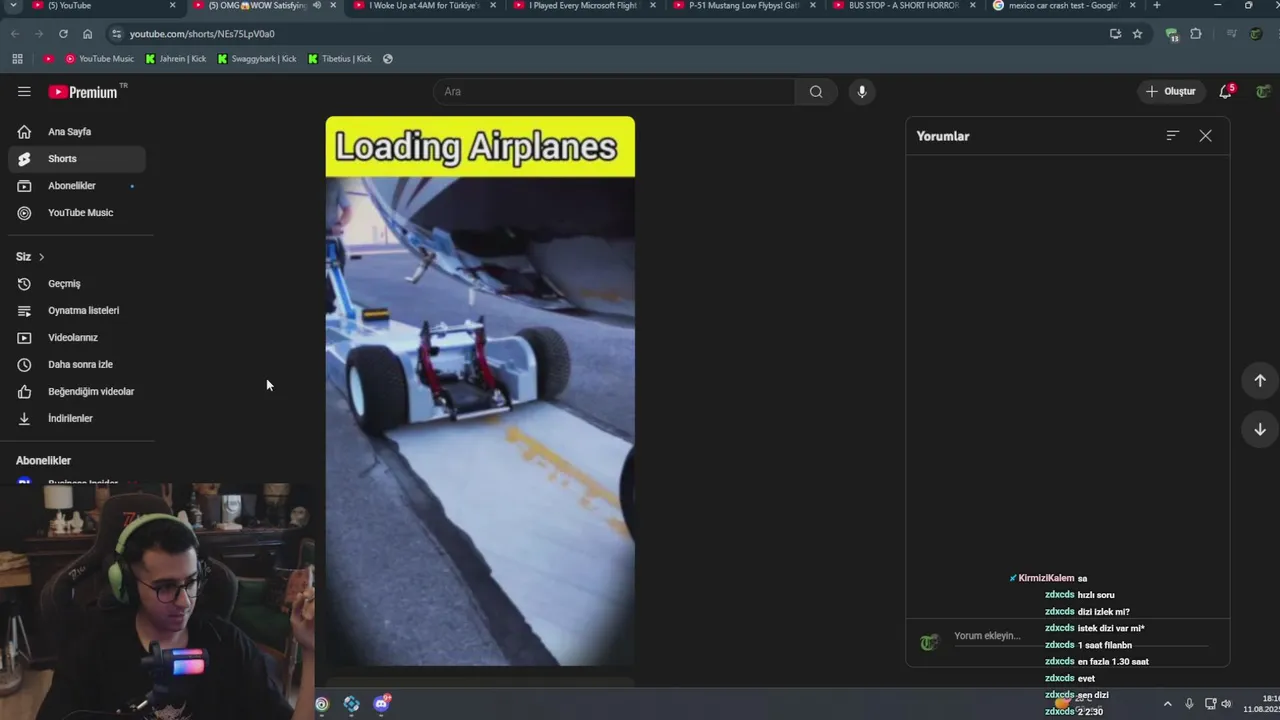Focus the Ara search field
1280x720 pixels.
point(615,91)
